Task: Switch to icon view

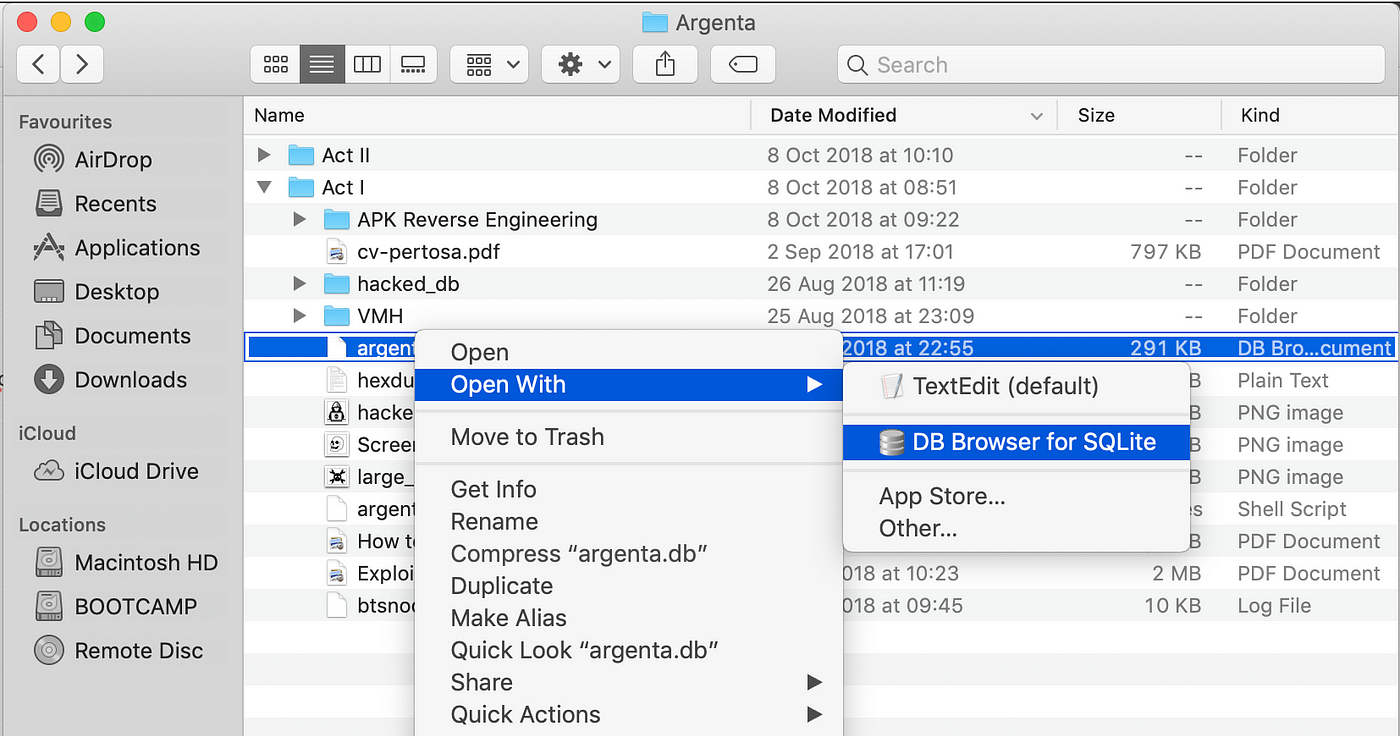Action: click(275, 65)
